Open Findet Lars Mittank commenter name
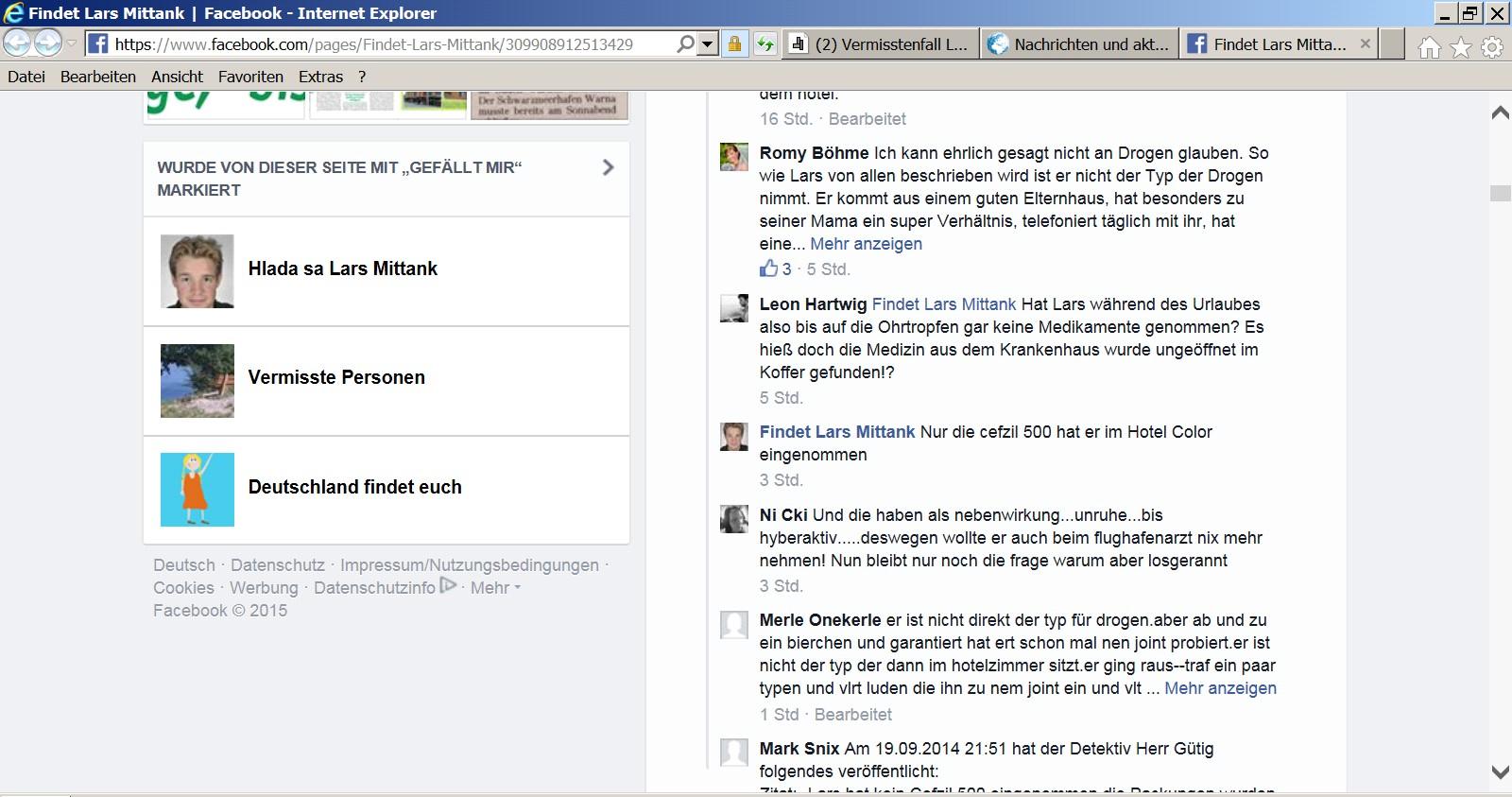This screenshot has width=1512, height=797. click(x=837, y=432)
